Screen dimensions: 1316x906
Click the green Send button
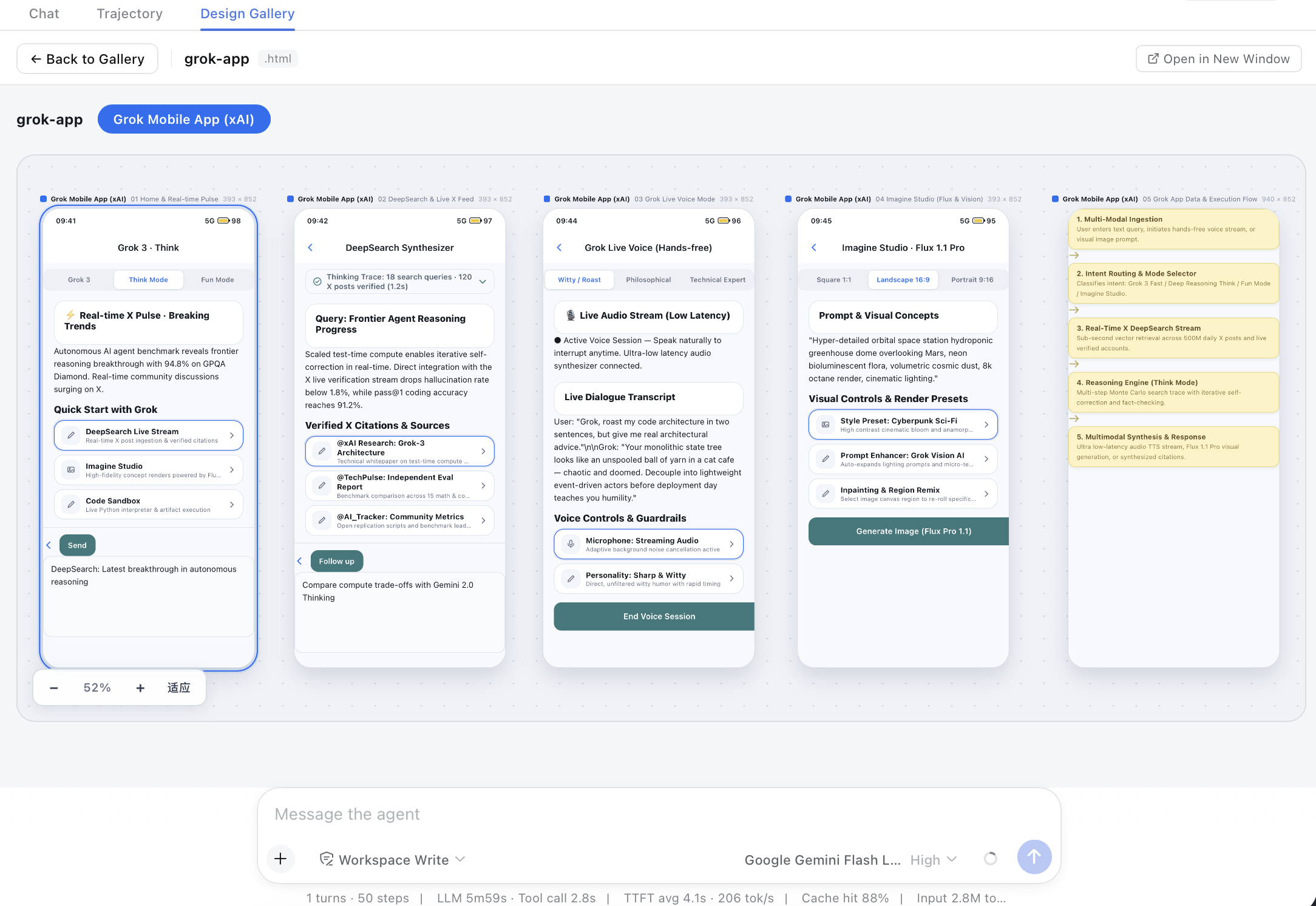pyautogui.click(x=77, y=545)
